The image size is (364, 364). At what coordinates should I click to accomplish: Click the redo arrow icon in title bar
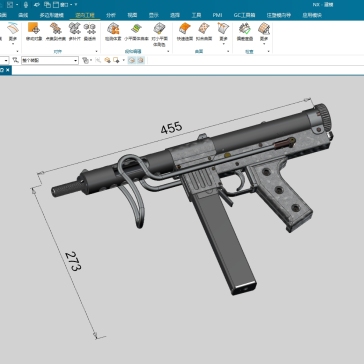pyautogui.click(x=37, y=5)
